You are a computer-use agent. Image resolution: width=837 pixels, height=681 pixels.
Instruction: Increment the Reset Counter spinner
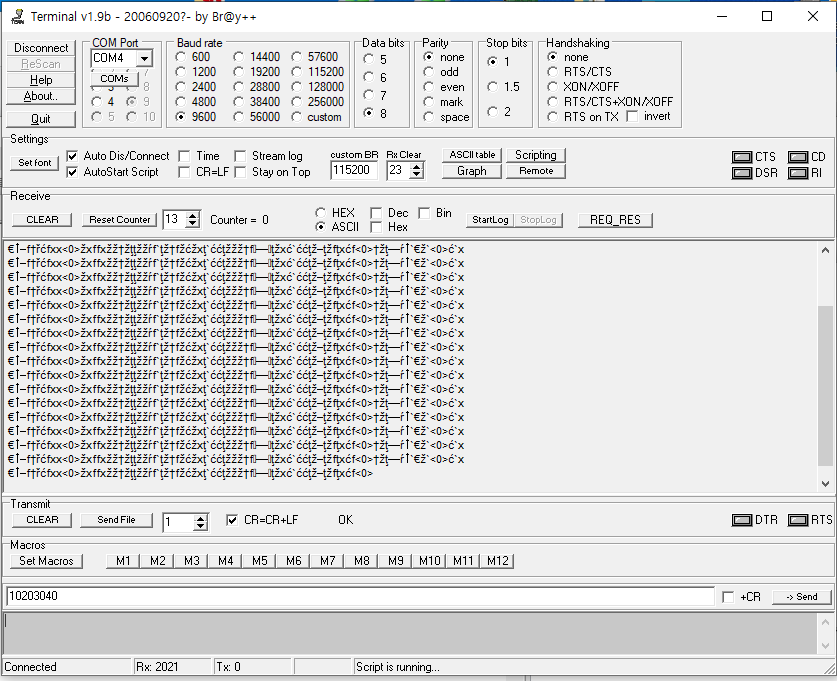pos(193,215)
